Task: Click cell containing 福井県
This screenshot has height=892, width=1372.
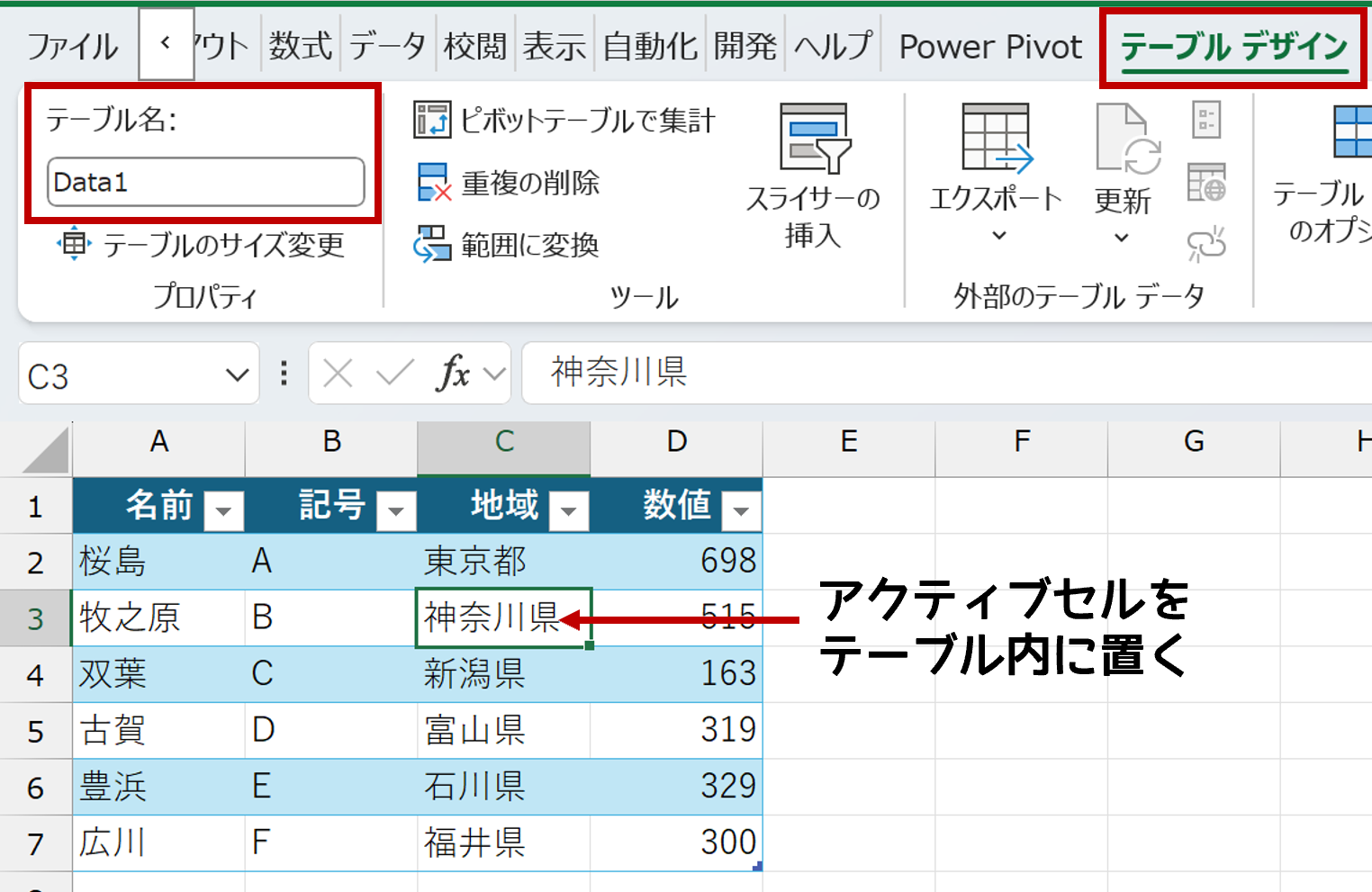Action: click(504, 843)
